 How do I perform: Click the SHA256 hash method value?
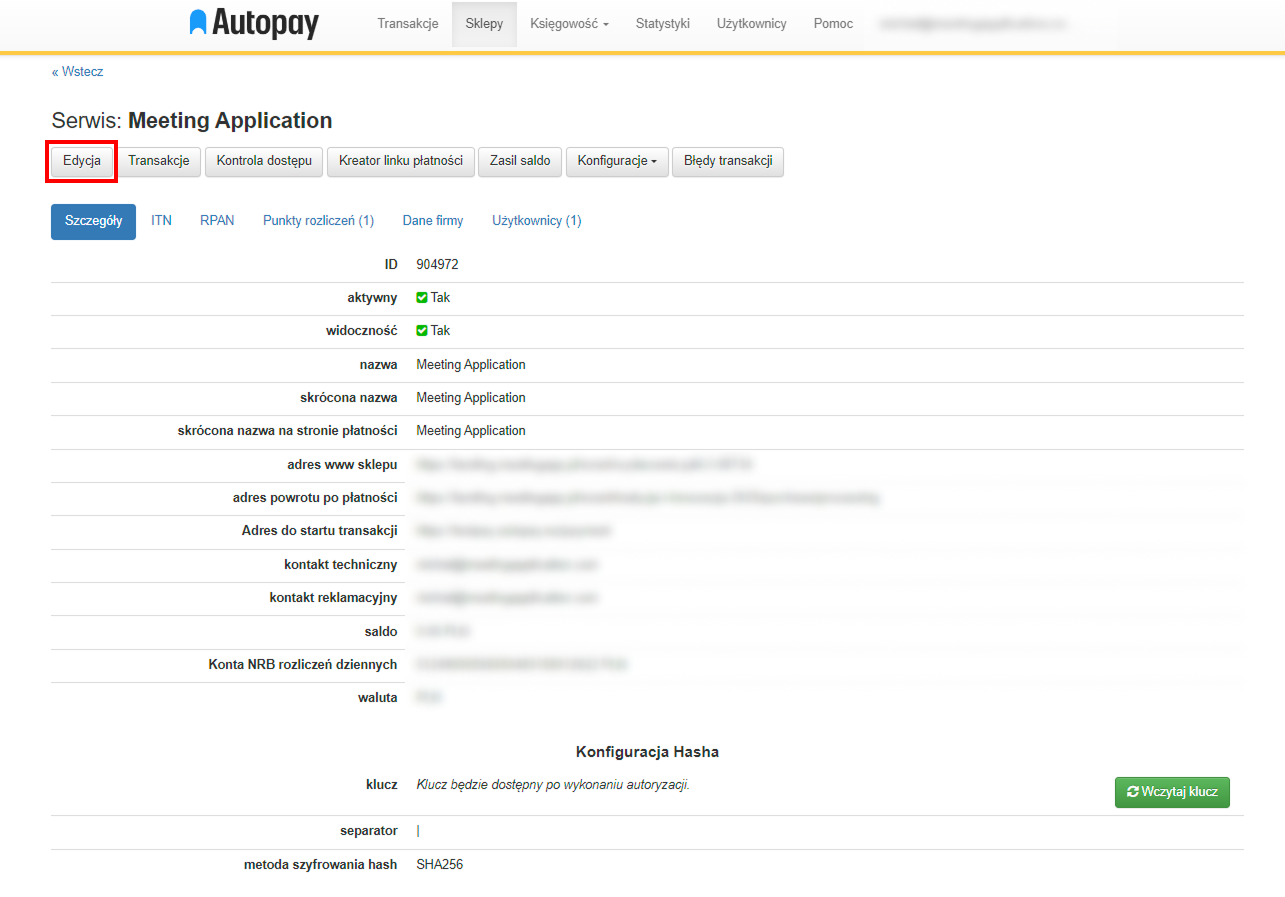point(439,864)
